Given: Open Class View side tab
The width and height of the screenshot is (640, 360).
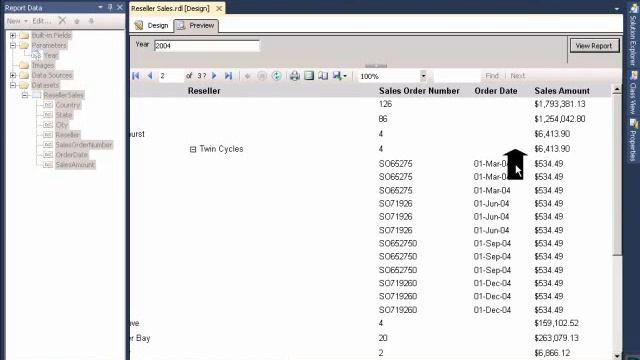Looking at the screenshot, I should click(x=633, y=93).
